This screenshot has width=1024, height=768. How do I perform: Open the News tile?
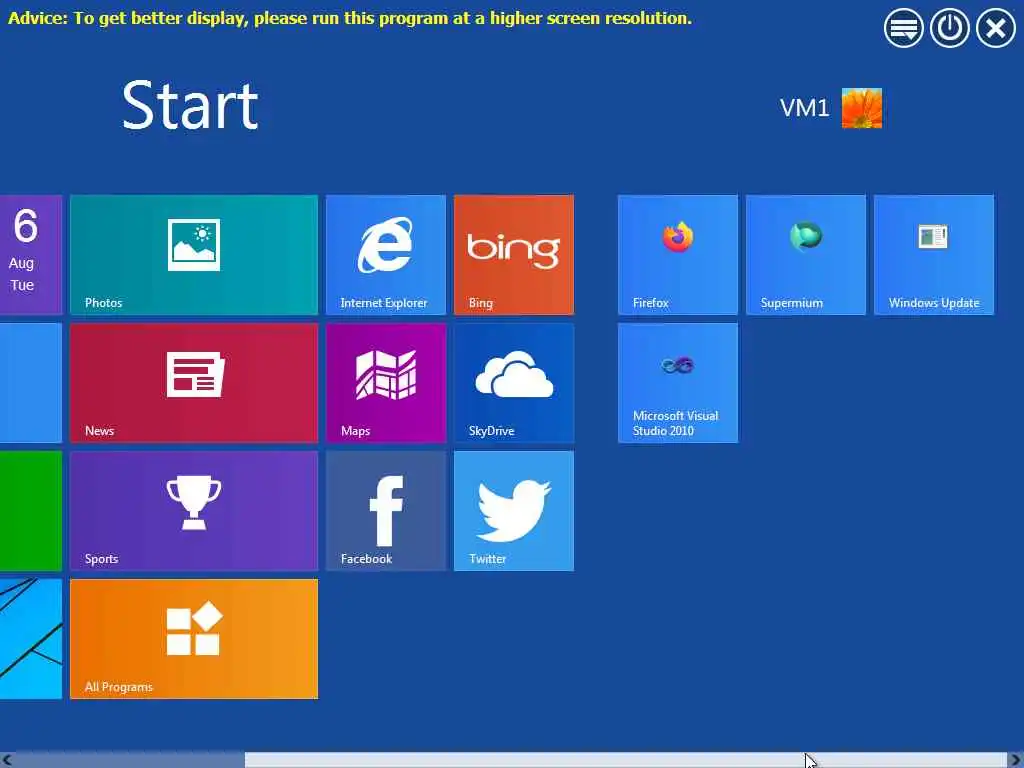(194, 383)
